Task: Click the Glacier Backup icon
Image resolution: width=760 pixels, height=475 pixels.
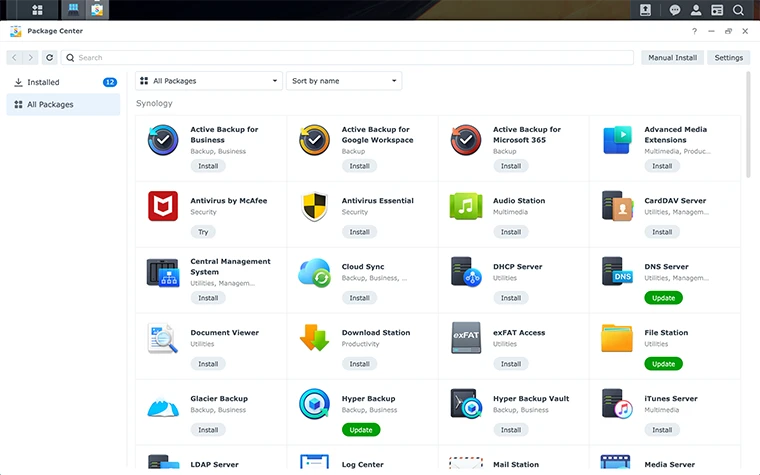Action: point(163,406)
